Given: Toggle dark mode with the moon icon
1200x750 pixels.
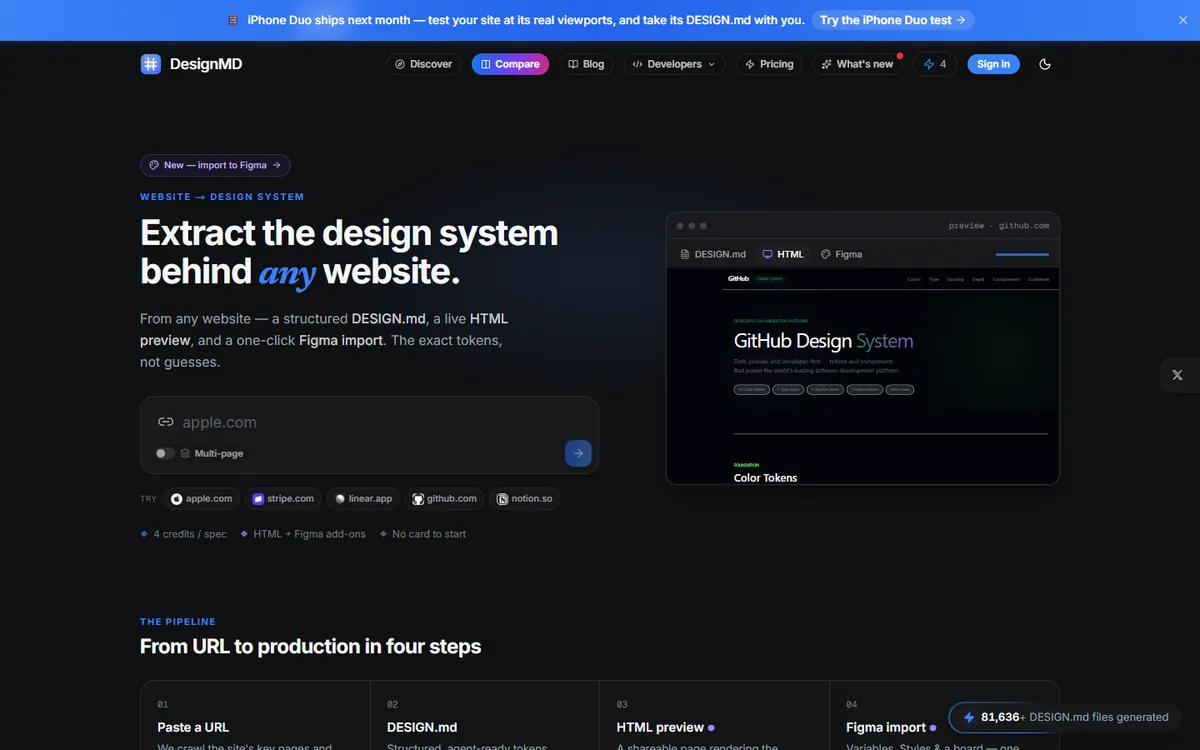Looking at the screenshot, I should click(1045, 64).
